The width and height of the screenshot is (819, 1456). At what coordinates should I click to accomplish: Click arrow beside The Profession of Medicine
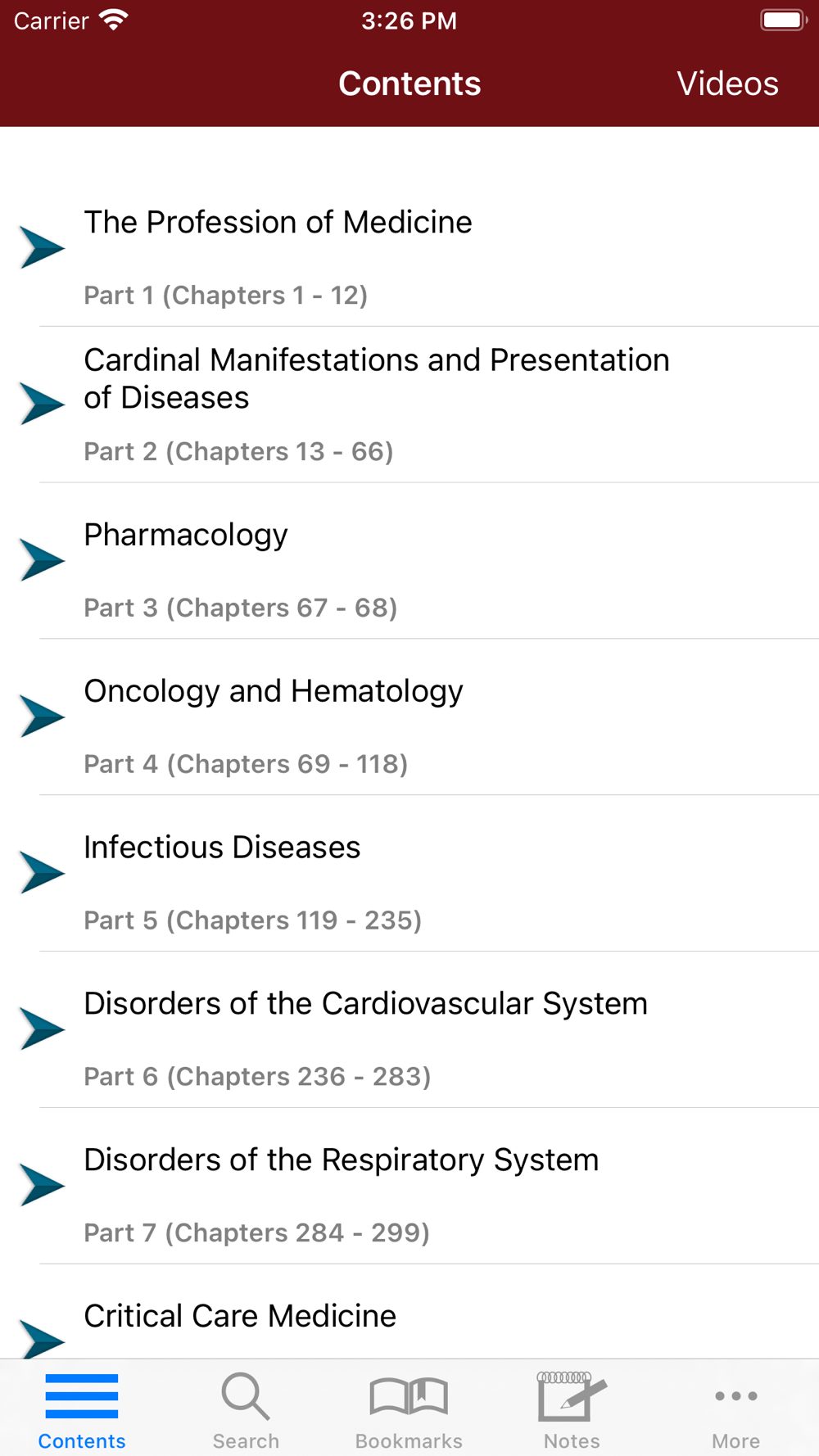pyautogui.click(x=42, y=247)
